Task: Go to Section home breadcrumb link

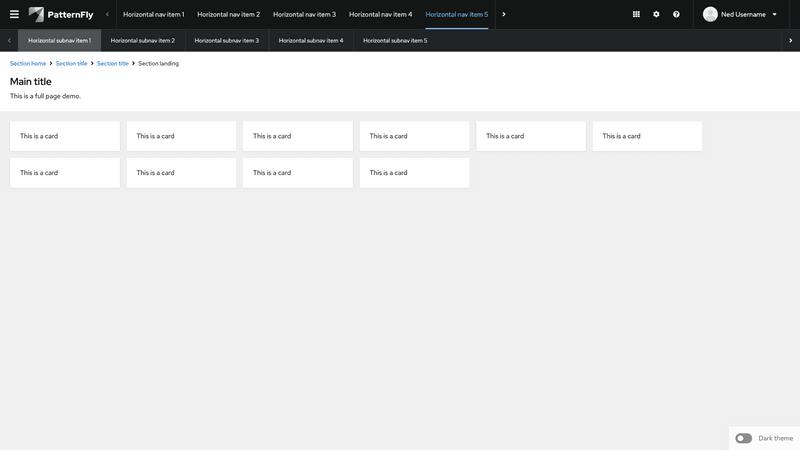Action: click(28, 63)
